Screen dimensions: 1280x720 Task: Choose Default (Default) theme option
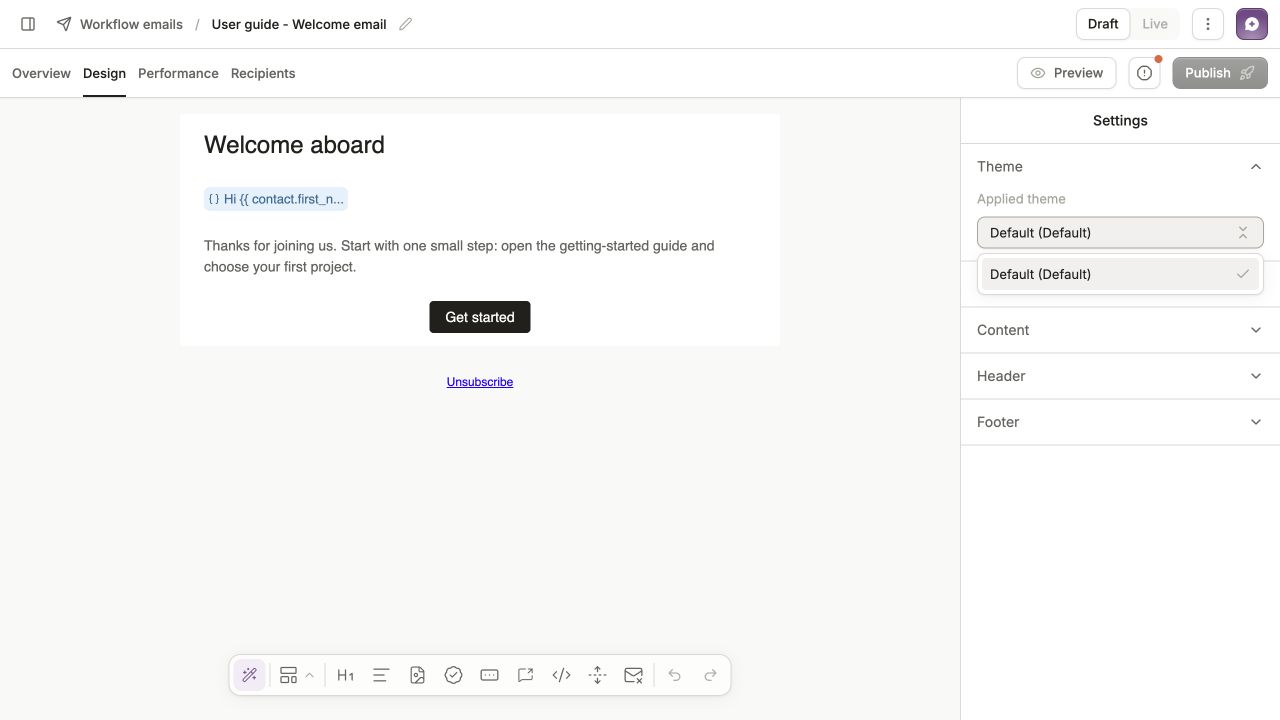pyautogui.click(x=1120, y=274)
